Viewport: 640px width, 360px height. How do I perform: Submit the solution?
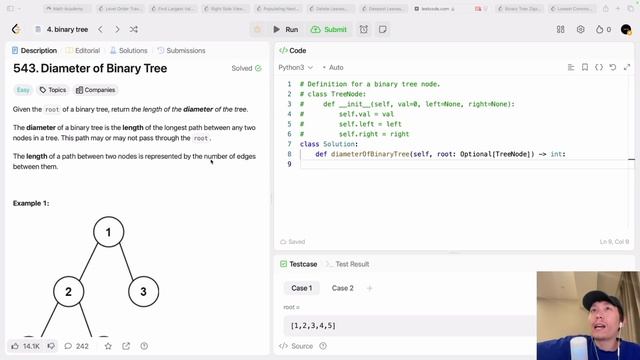coord(329,29)
